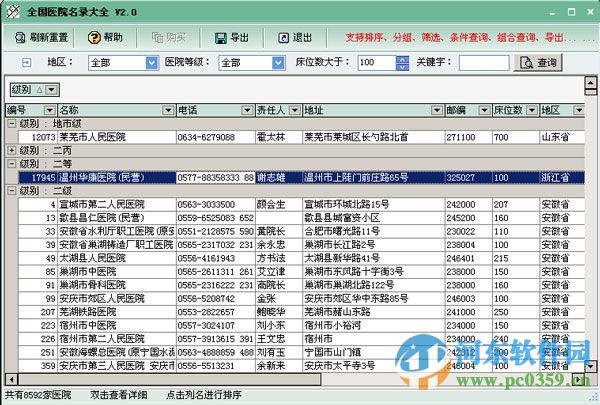Open 床位数 column filter dropdown
This screenshot has width=600, height=405.
click(532, 110)
